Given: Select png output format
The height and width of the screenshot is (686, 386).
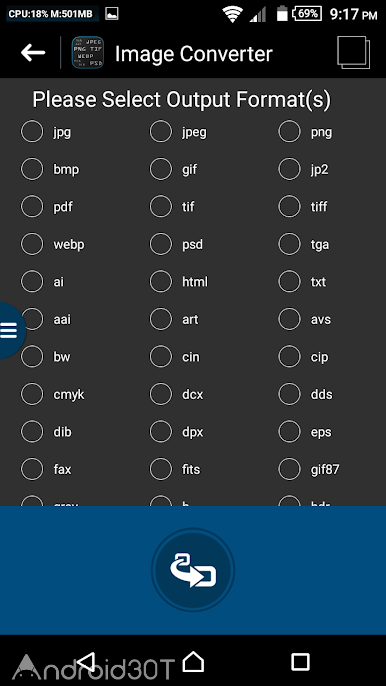Looking at the screenshot, I should (305, 132).
